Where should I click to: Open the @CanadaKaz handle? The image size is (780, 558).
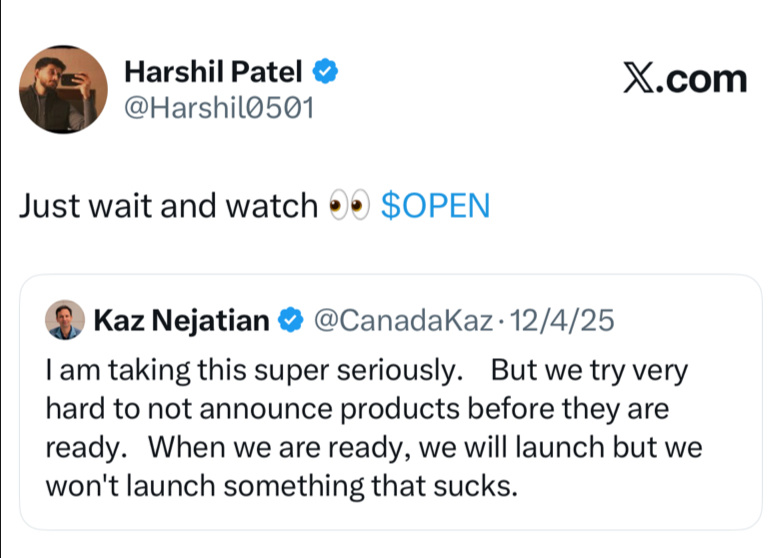coord(403,320)
